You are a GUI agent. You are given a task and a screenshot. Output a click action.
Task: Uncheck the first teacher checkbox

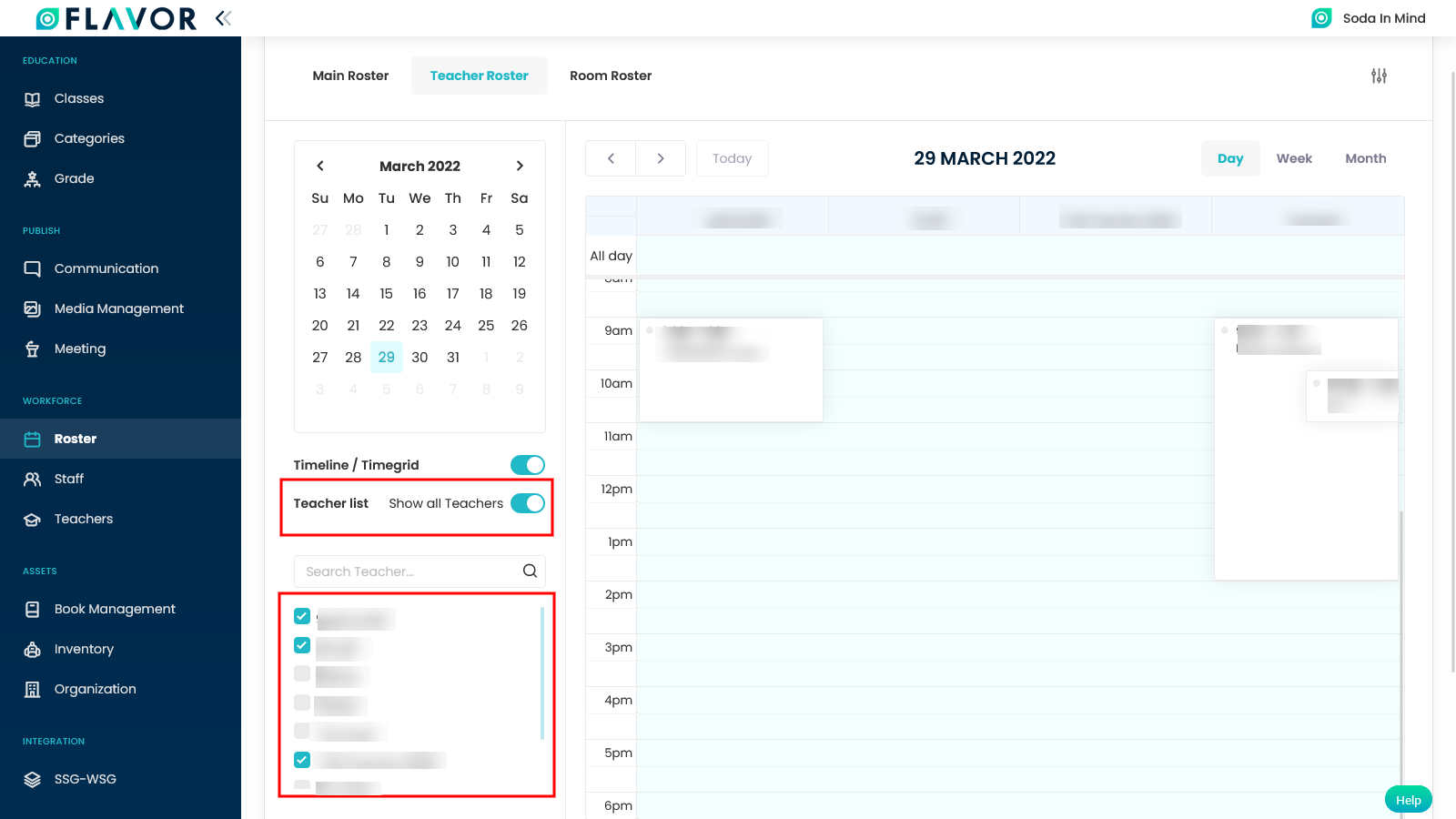point(302,616)
